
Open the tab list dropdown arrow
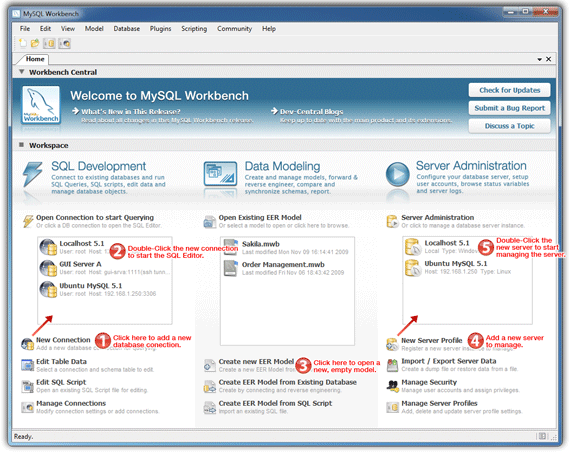(x=539, y=59)
